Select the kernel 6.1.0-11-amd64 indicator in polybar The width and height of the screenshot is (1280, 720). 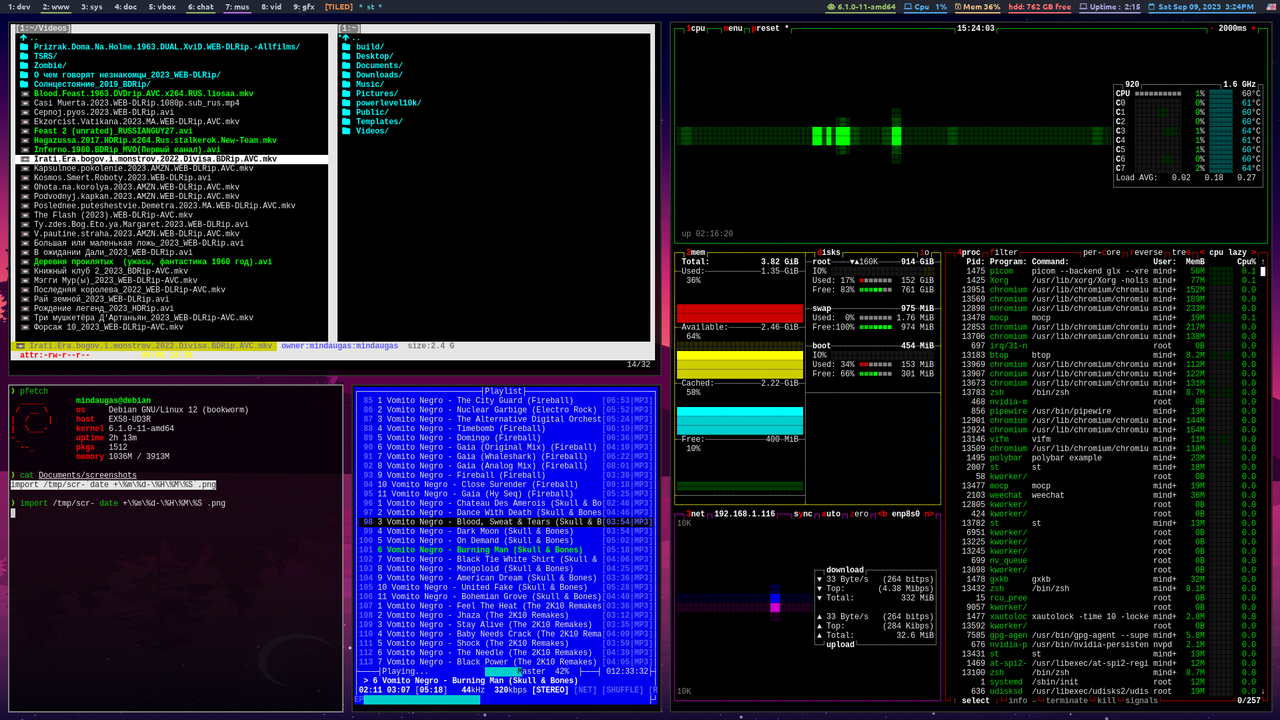tap(859, 6)
